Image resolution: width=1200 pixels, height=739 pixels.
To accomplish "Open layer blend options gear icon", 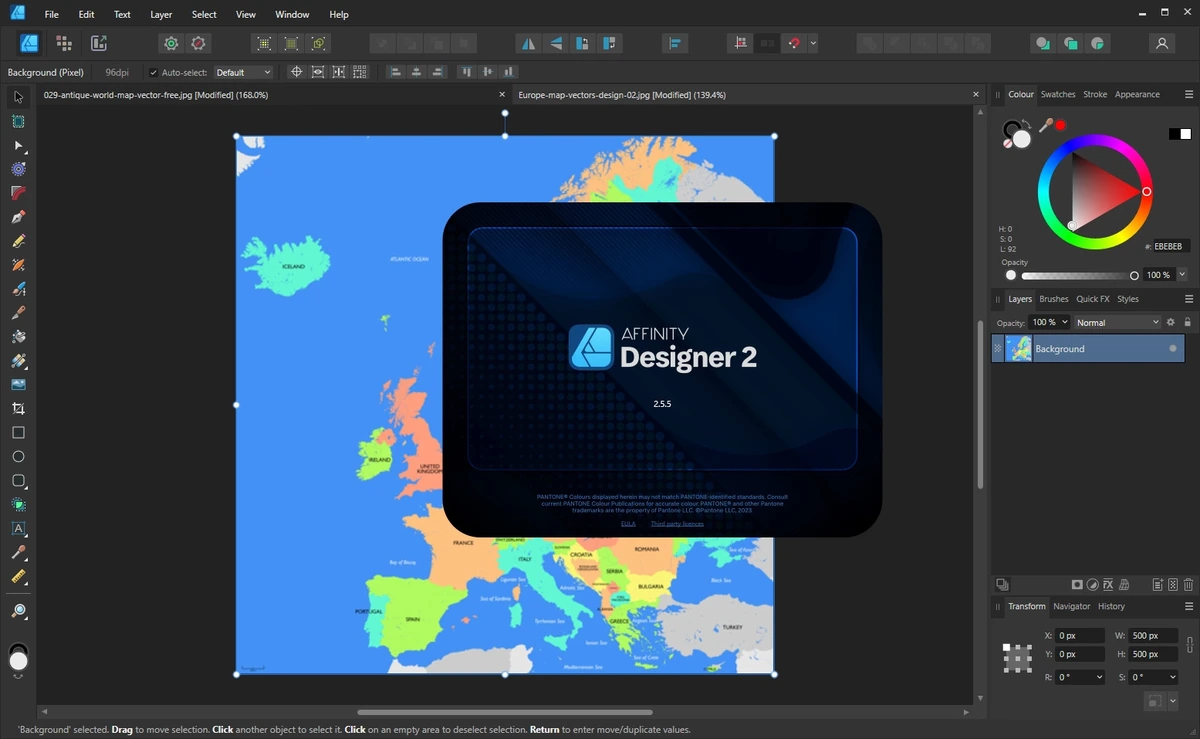I will click(x=1171, y=322).
